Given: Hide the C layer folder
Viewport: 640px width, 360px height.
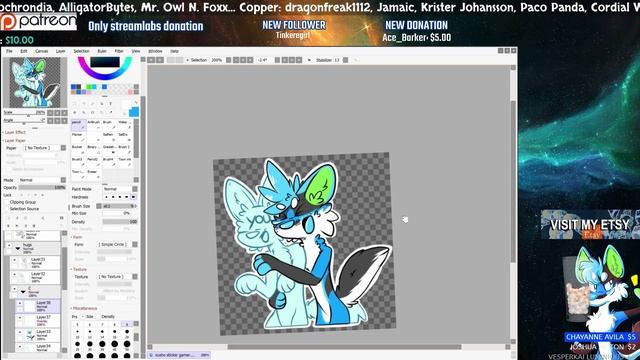Looking at the screenshot, I should coord(14,289).
